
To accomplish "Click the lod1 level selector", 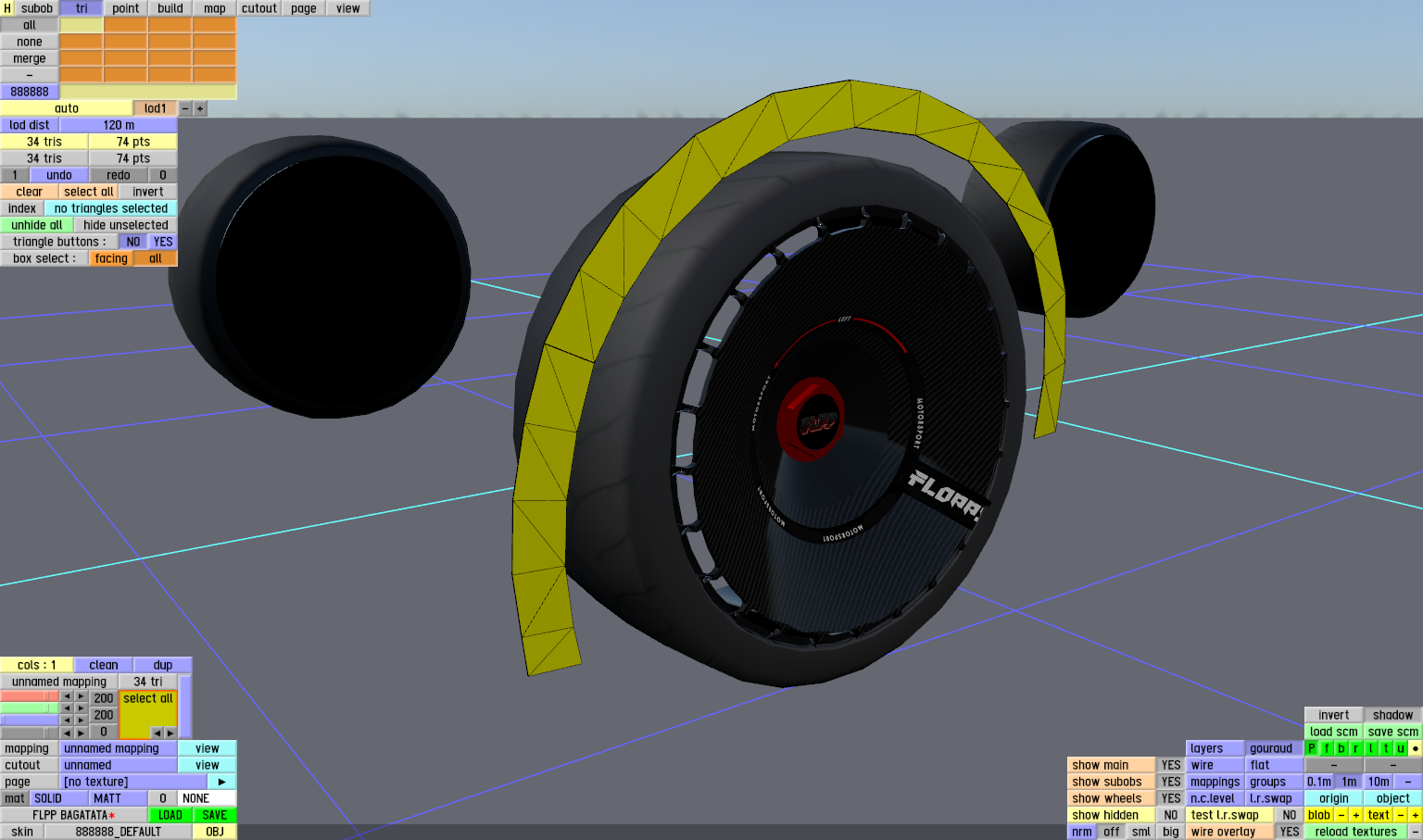I will [156, 108].
